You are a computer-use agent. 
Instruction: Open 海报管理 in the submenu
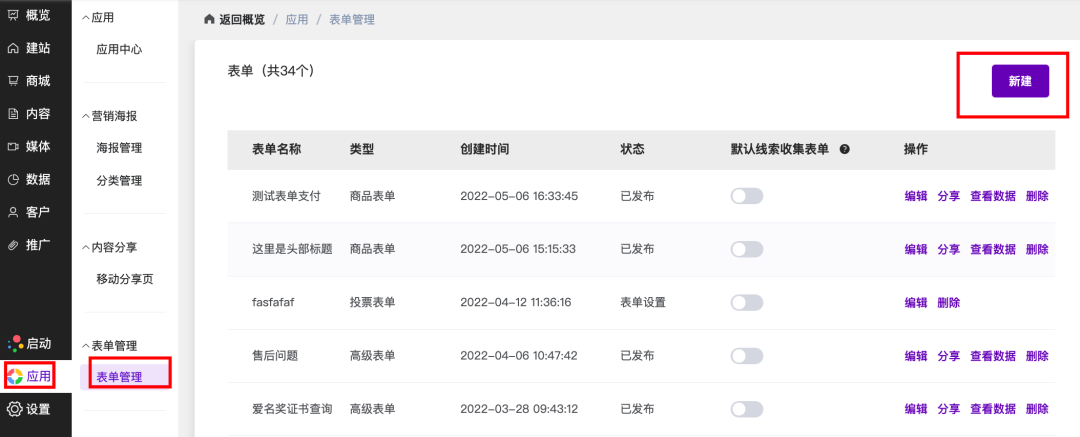coord(119,148)
